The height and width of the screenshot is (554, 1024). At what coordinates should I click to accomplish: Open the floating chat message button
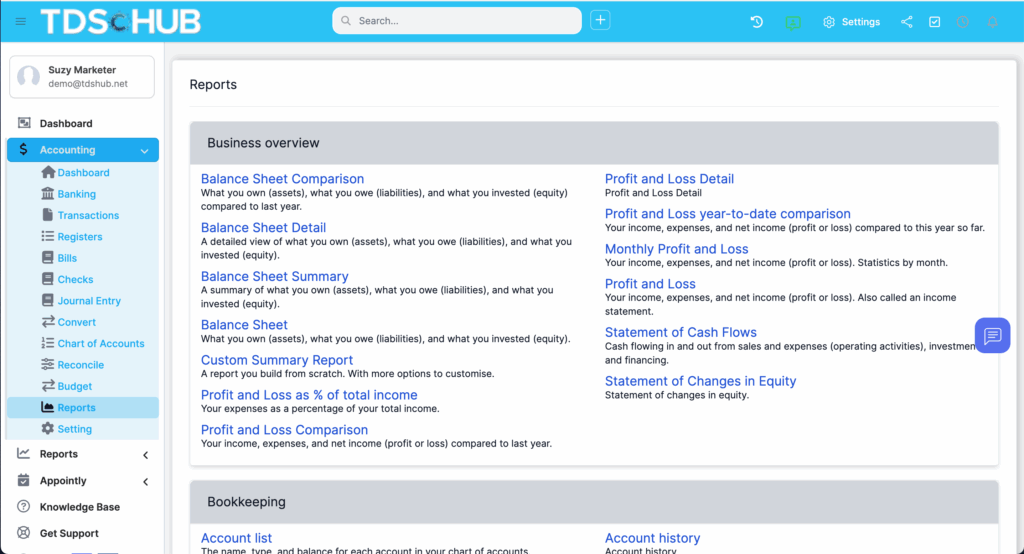(x=992, y=336)
